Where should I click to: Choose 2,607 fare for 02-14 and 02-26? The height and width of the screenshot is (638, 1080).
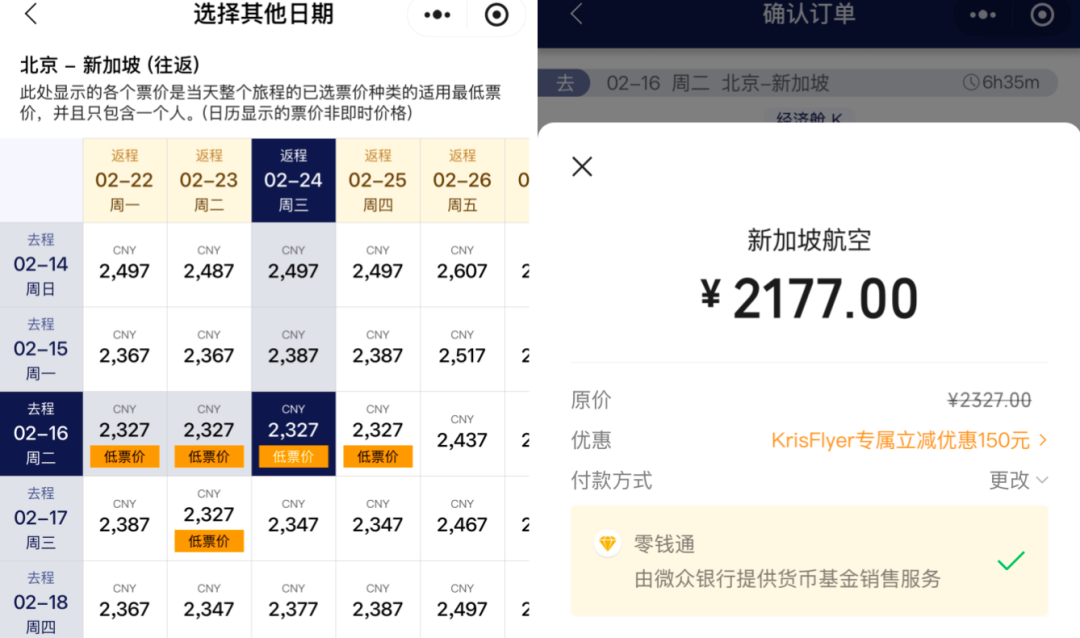pos(462,265)
